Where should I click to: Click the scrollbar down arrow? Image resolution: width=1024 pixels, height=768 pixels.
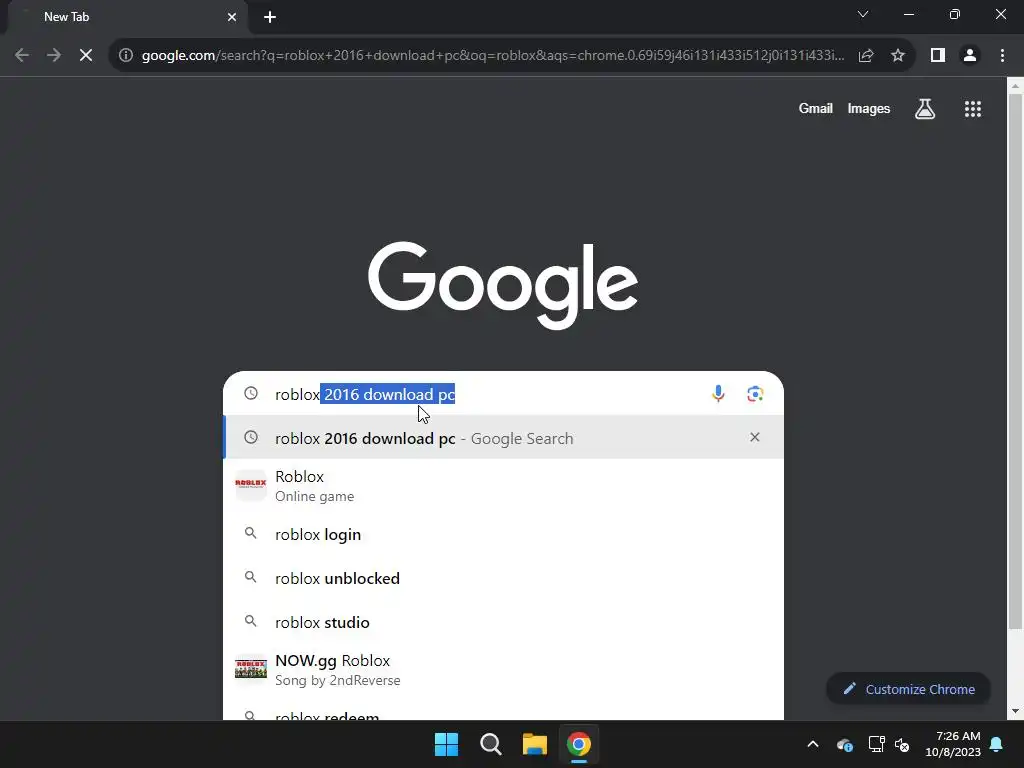pos(1015,711)
